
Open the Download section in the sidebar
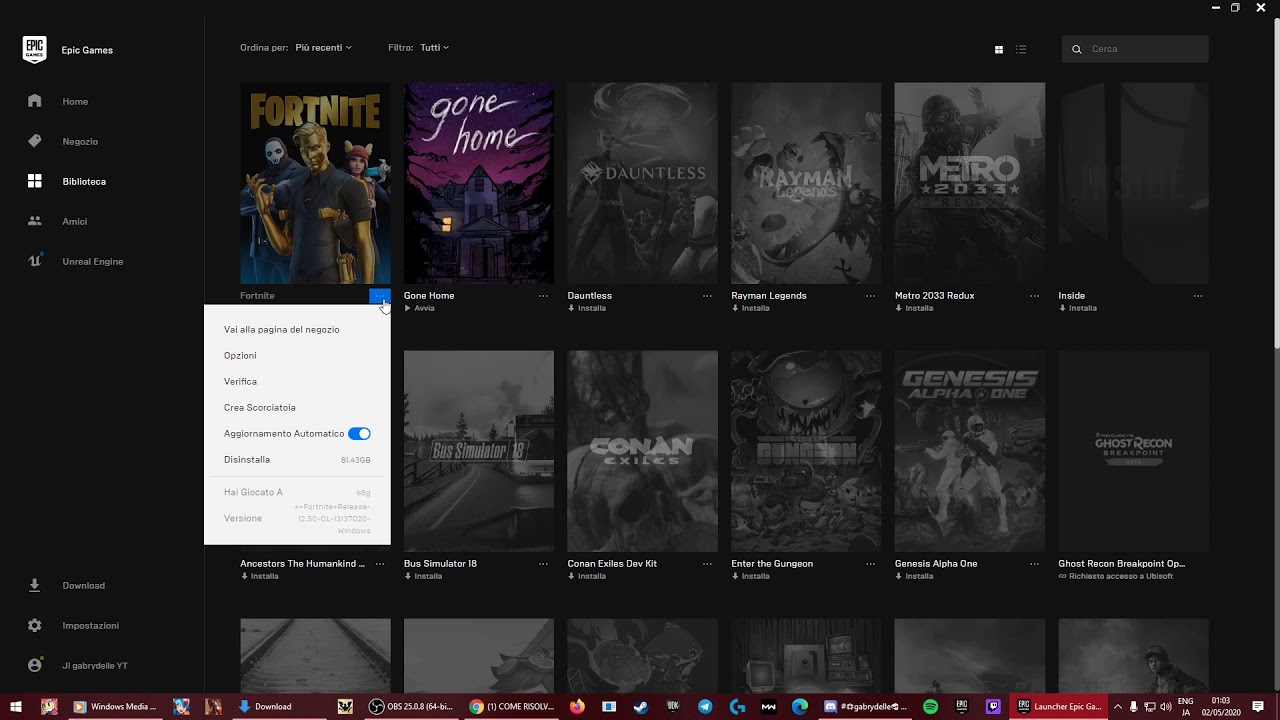tap(83, 585)
